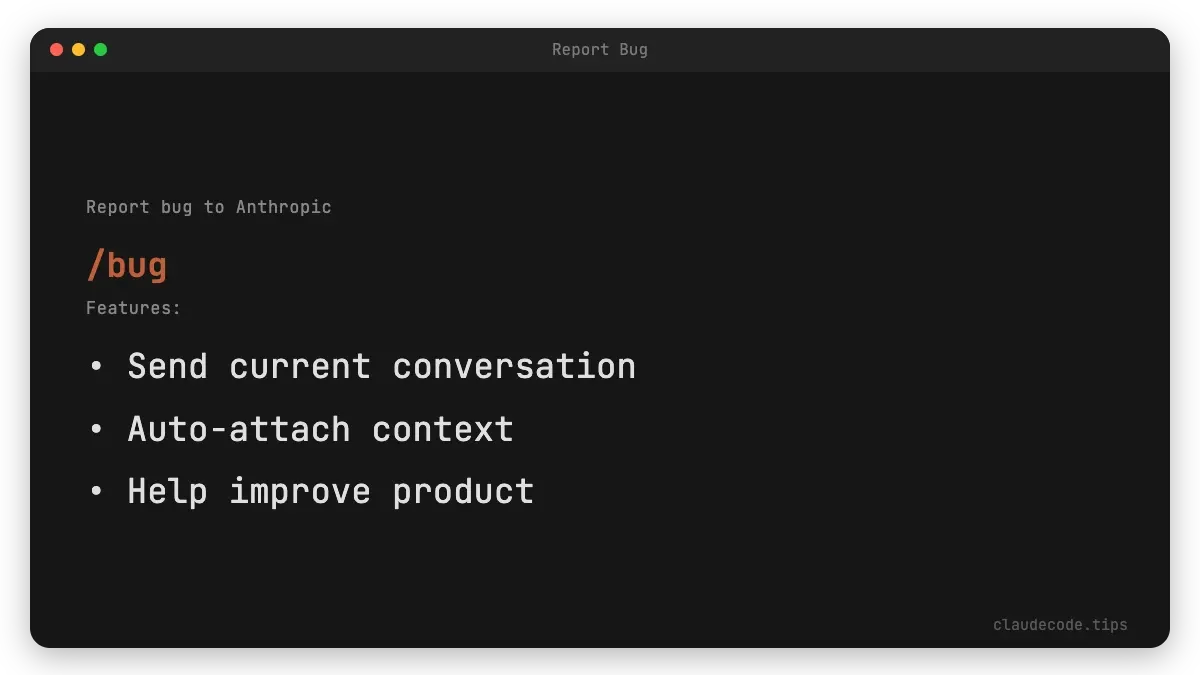Click the word "Help" in third bullet
Viewport: 1200px width, 675px height.
[x=168, y=491]
